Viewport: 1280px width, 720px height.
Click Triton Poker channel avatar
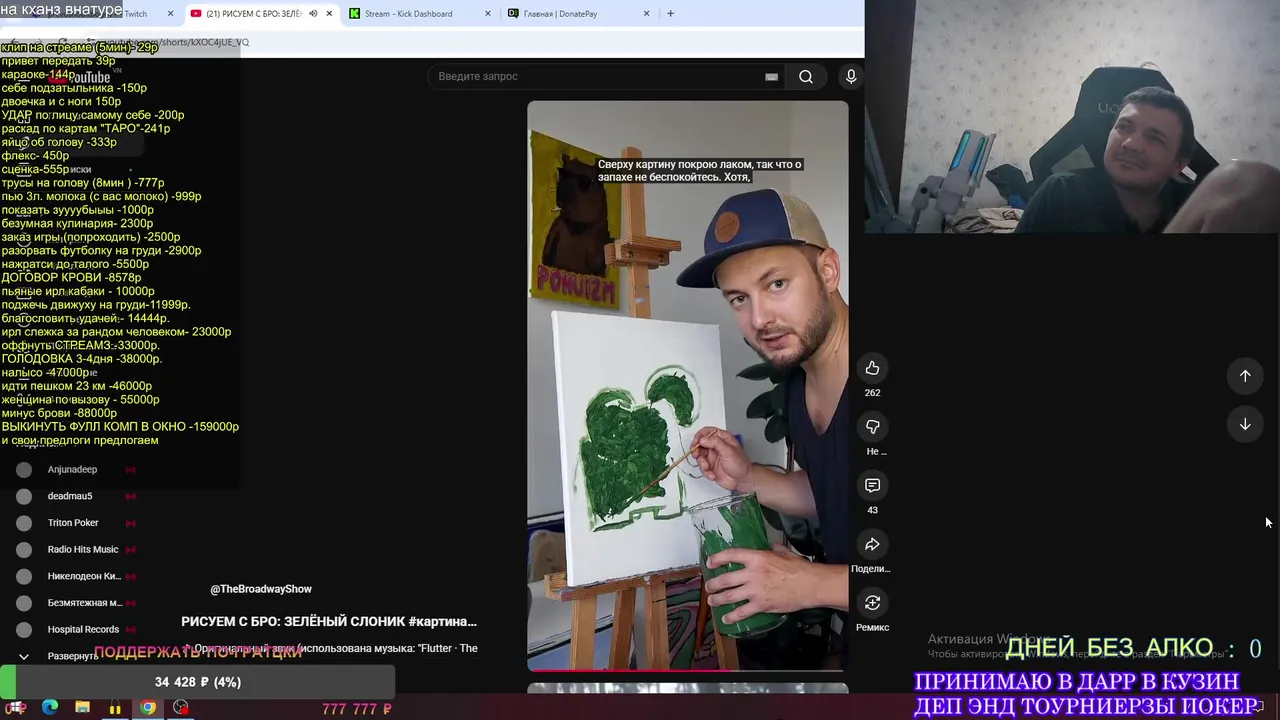24,523
